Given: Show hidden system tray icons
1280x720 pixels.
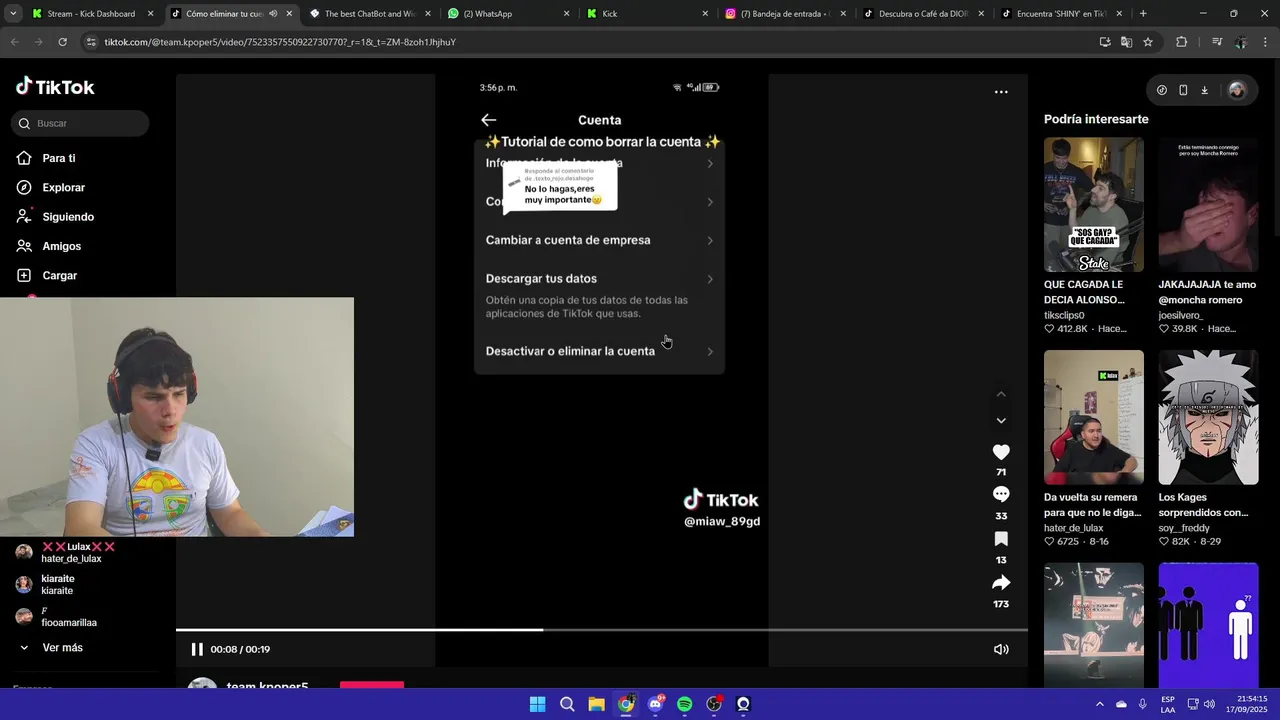Looking at the screenshot, I should (1099, 704).
